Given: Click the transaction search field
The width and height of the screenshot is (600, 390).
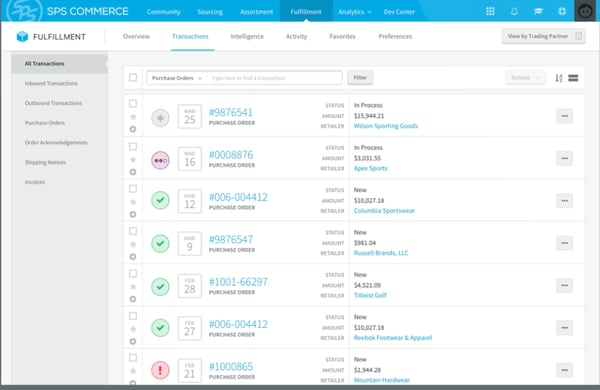Looking at the screenshot, I should tap(274, 78).
